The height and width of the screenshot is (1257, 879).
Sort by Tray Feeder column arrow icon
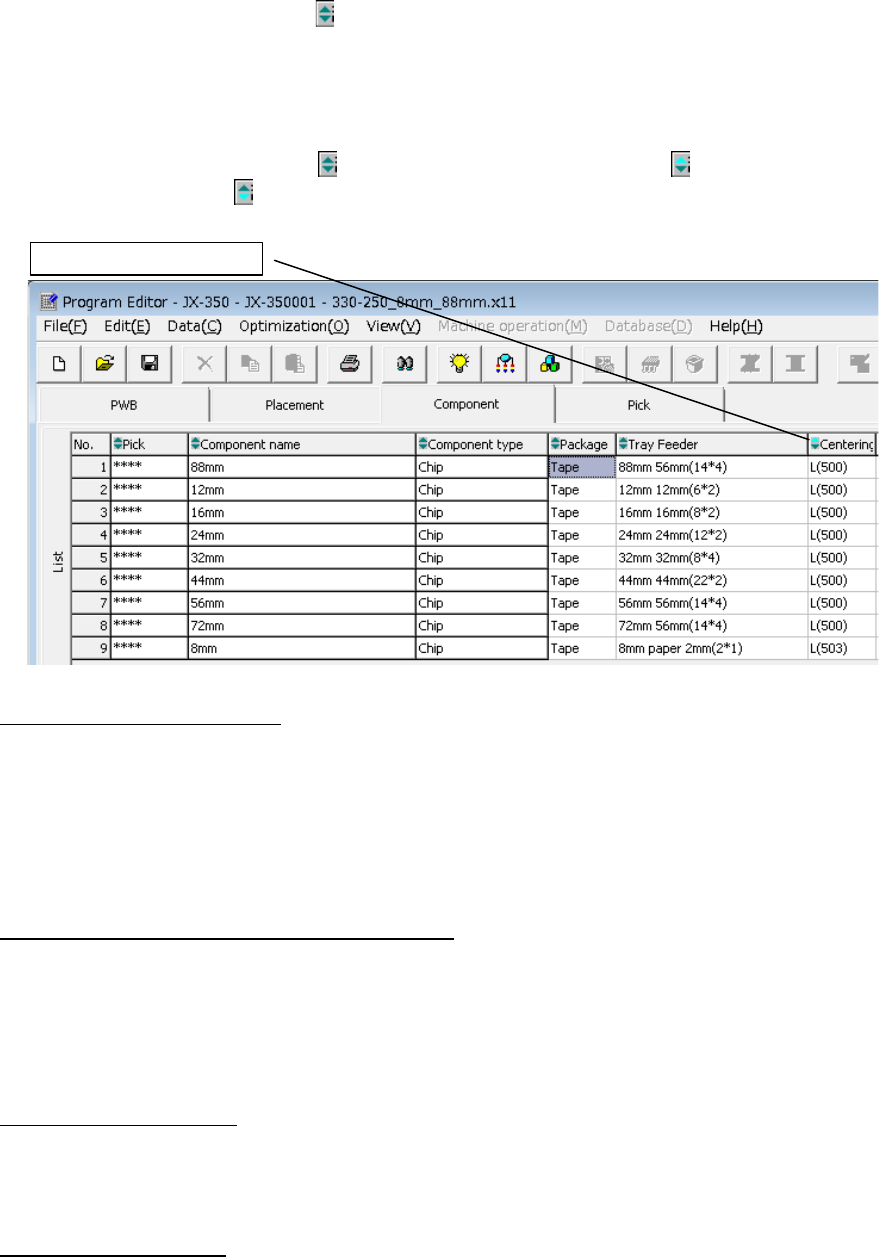click(x=623, y=444)
